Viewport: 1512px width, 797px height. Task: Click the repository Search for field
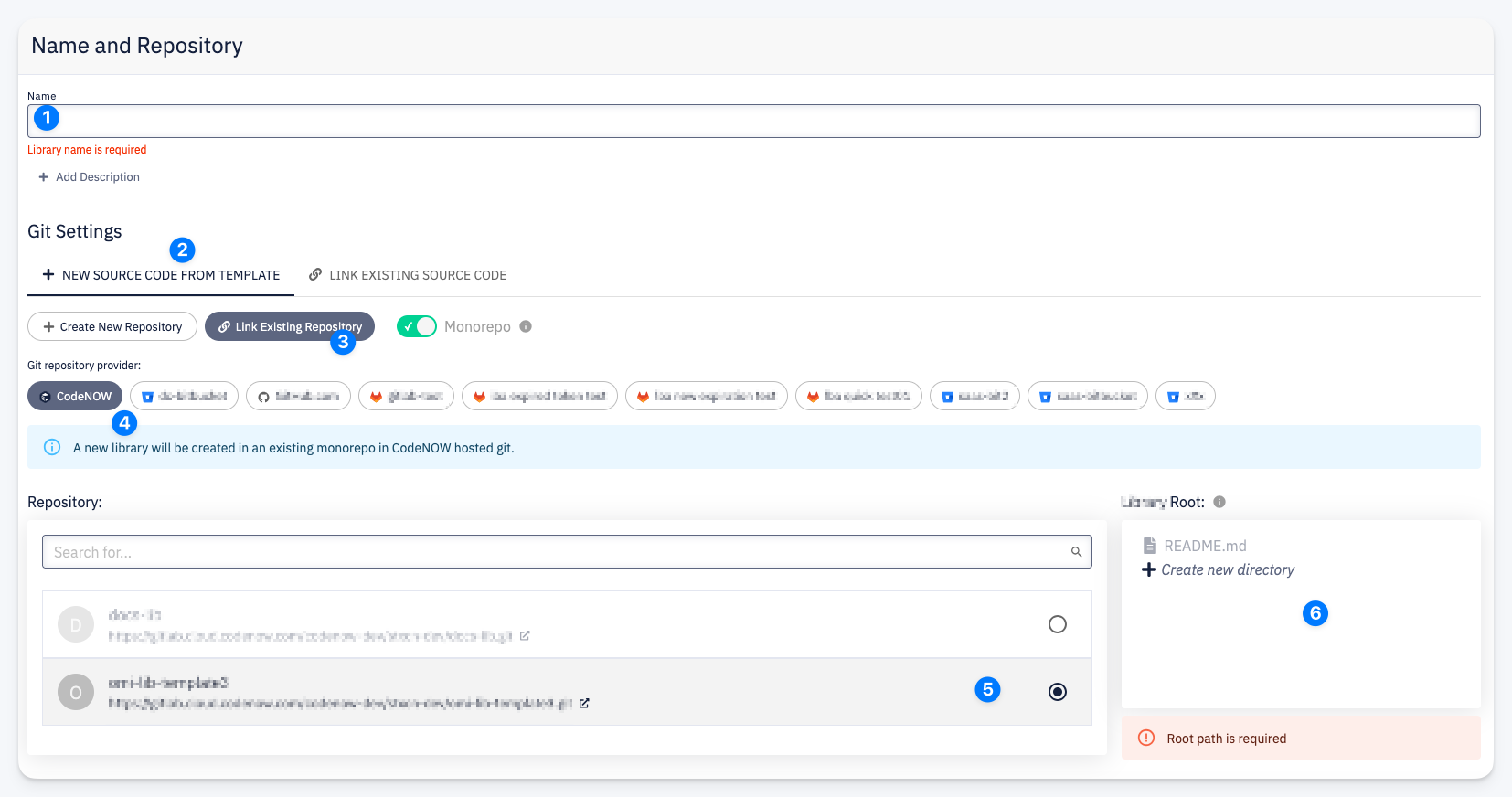[567, 552]
